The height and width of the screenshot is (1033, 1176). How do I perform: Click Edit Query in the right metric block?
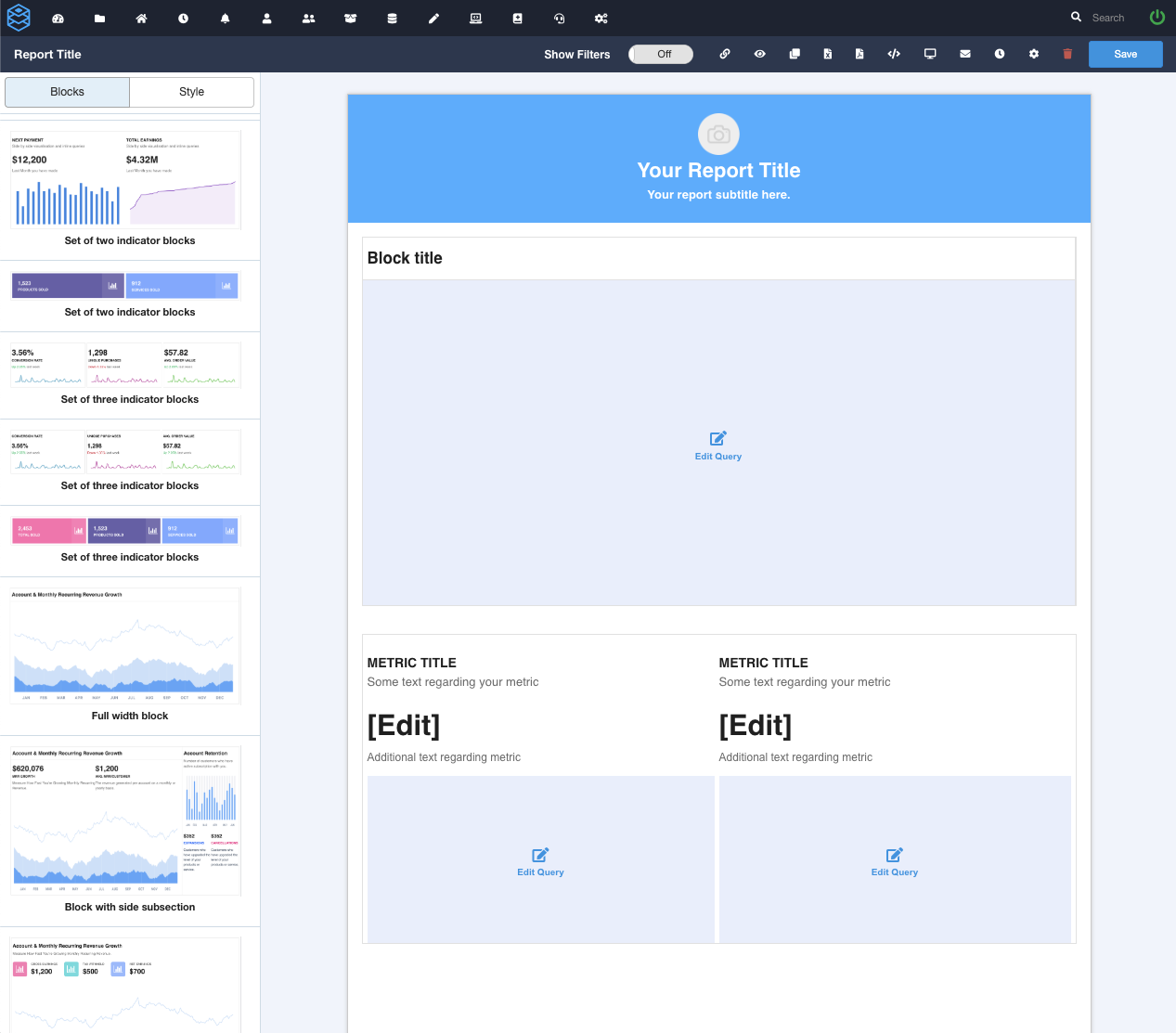click(x=895, y=862)
